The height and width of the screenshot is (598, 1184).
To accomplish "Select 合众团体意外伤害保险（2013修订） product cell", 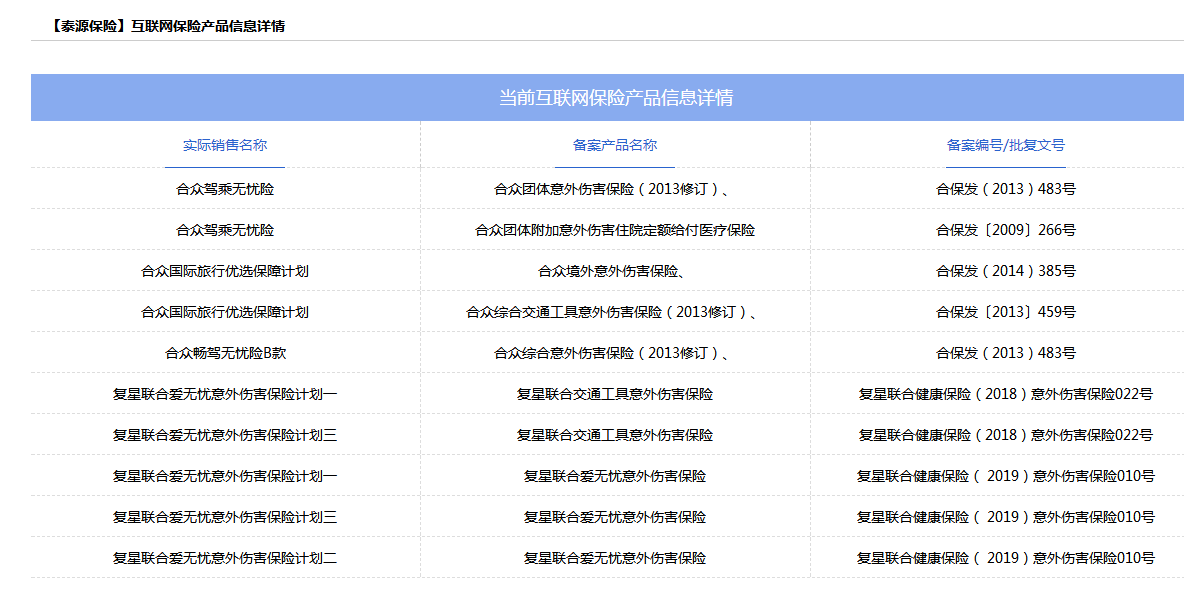I will pyautogui.click(x=615, y=189).
